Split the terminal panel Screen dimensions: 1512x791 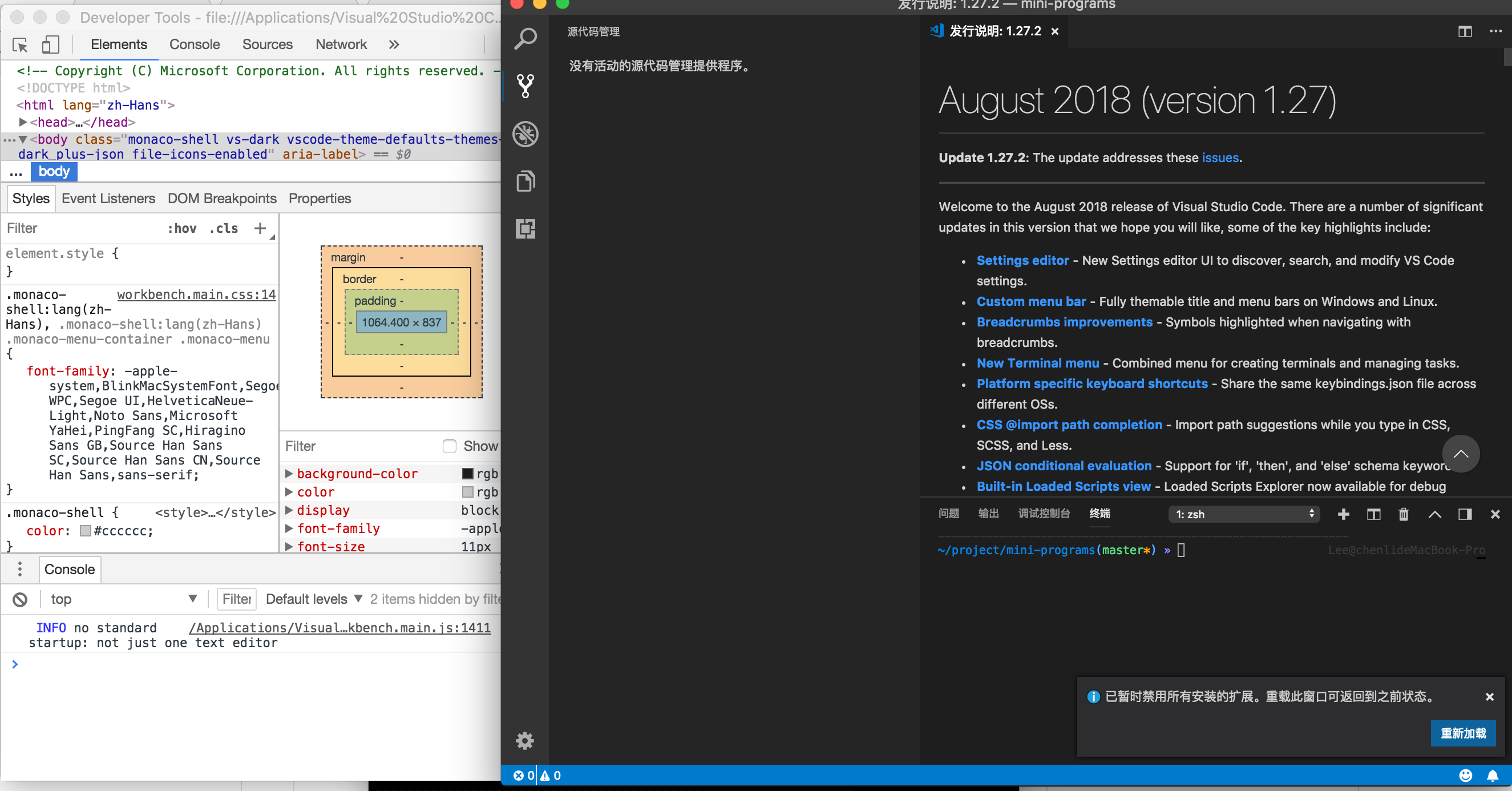[1373, 514]
